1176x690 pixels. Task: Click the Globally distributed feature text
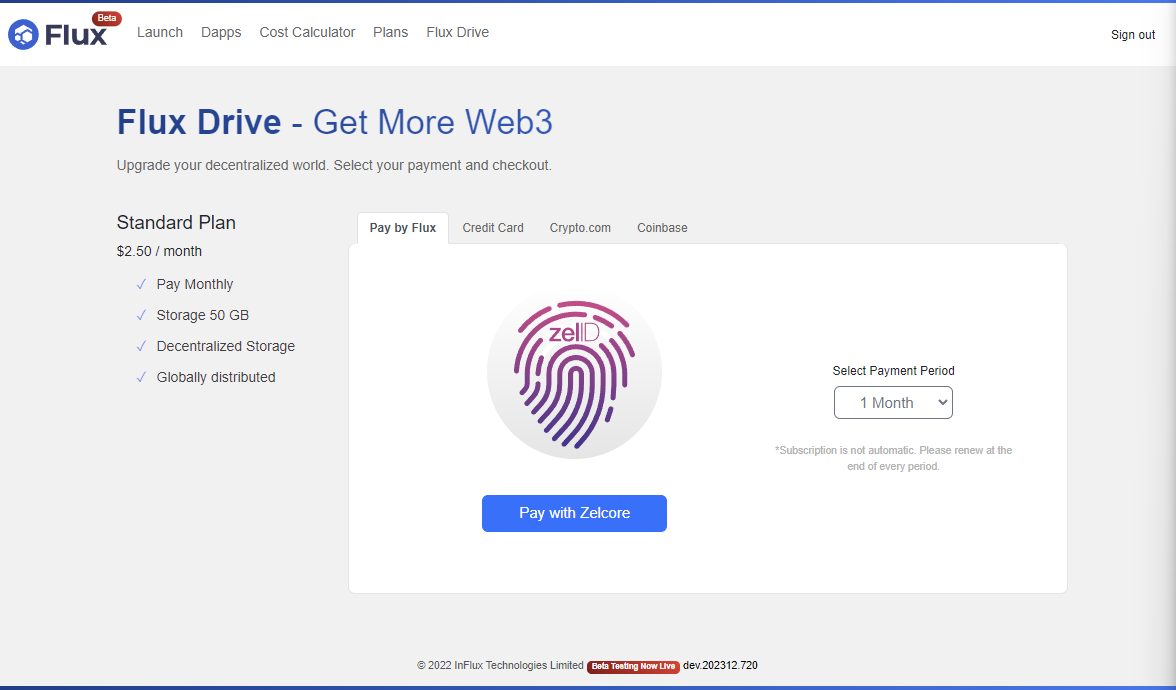click(216, 377)
